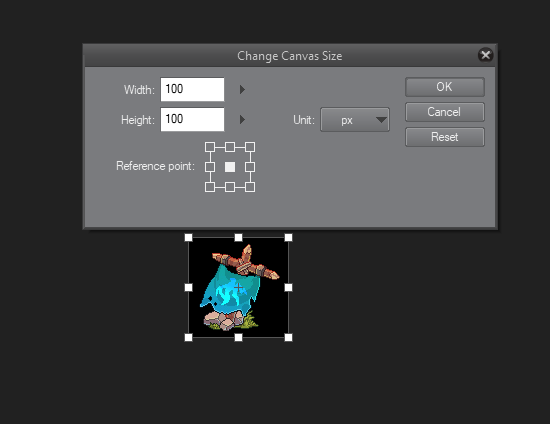This screenshot has height=424, width=550.
Task: Select bottom-right reference point
Action: pos(250,187)
